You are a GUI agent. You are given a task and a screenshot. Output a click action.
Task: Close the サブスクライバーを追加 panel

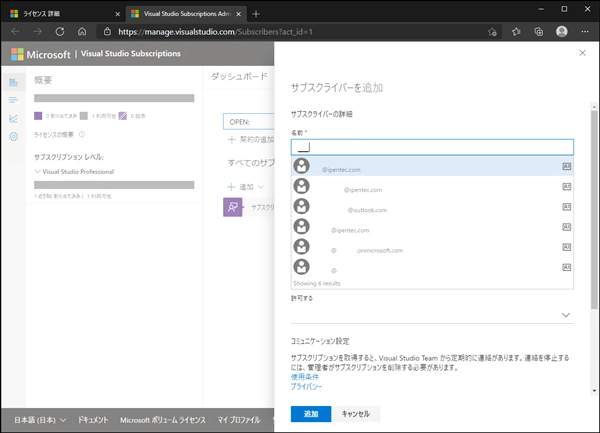tap(582, 53)
